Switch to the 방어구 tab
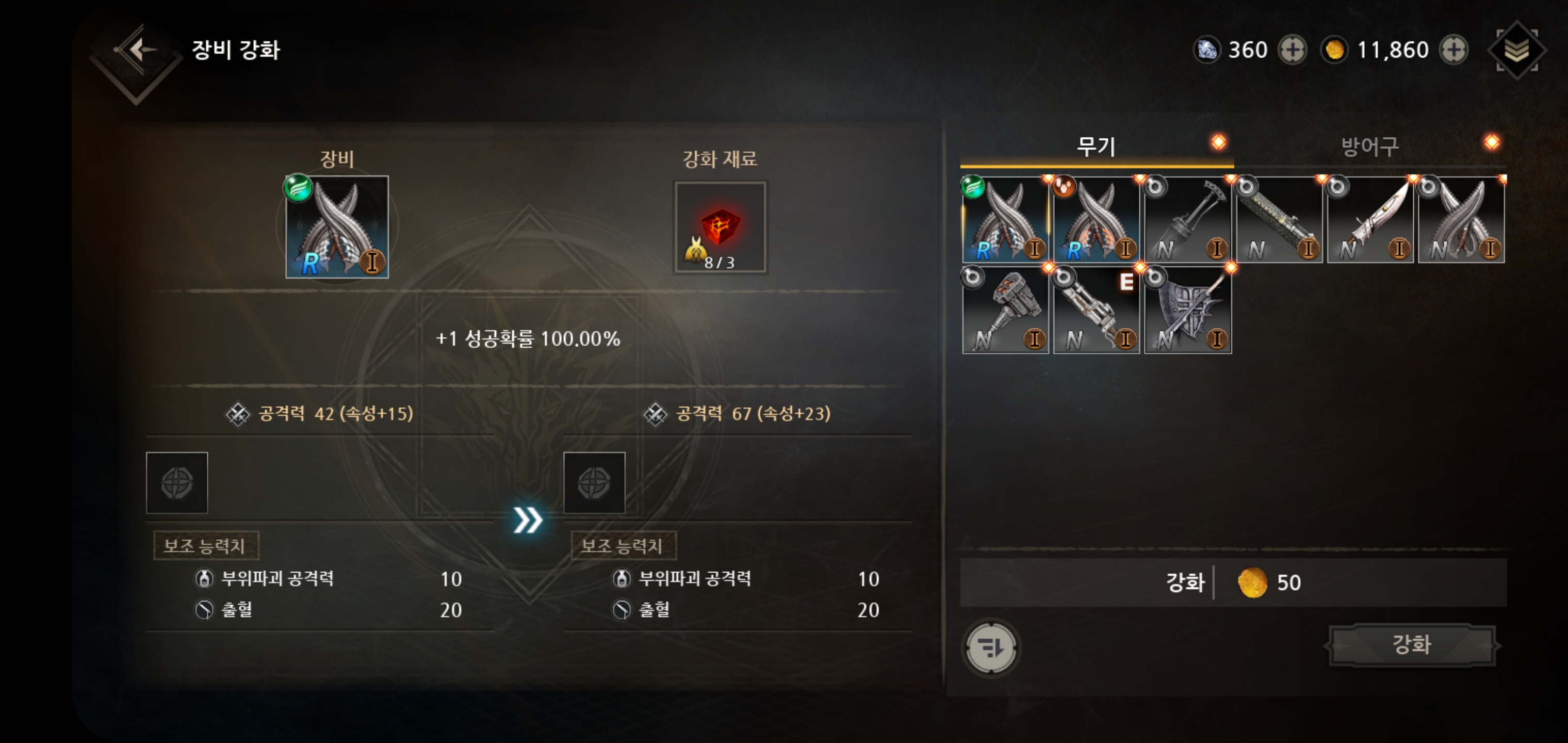Viewport: 1568px width, 743px height. pyautogui.click(x=1370, y=147)
